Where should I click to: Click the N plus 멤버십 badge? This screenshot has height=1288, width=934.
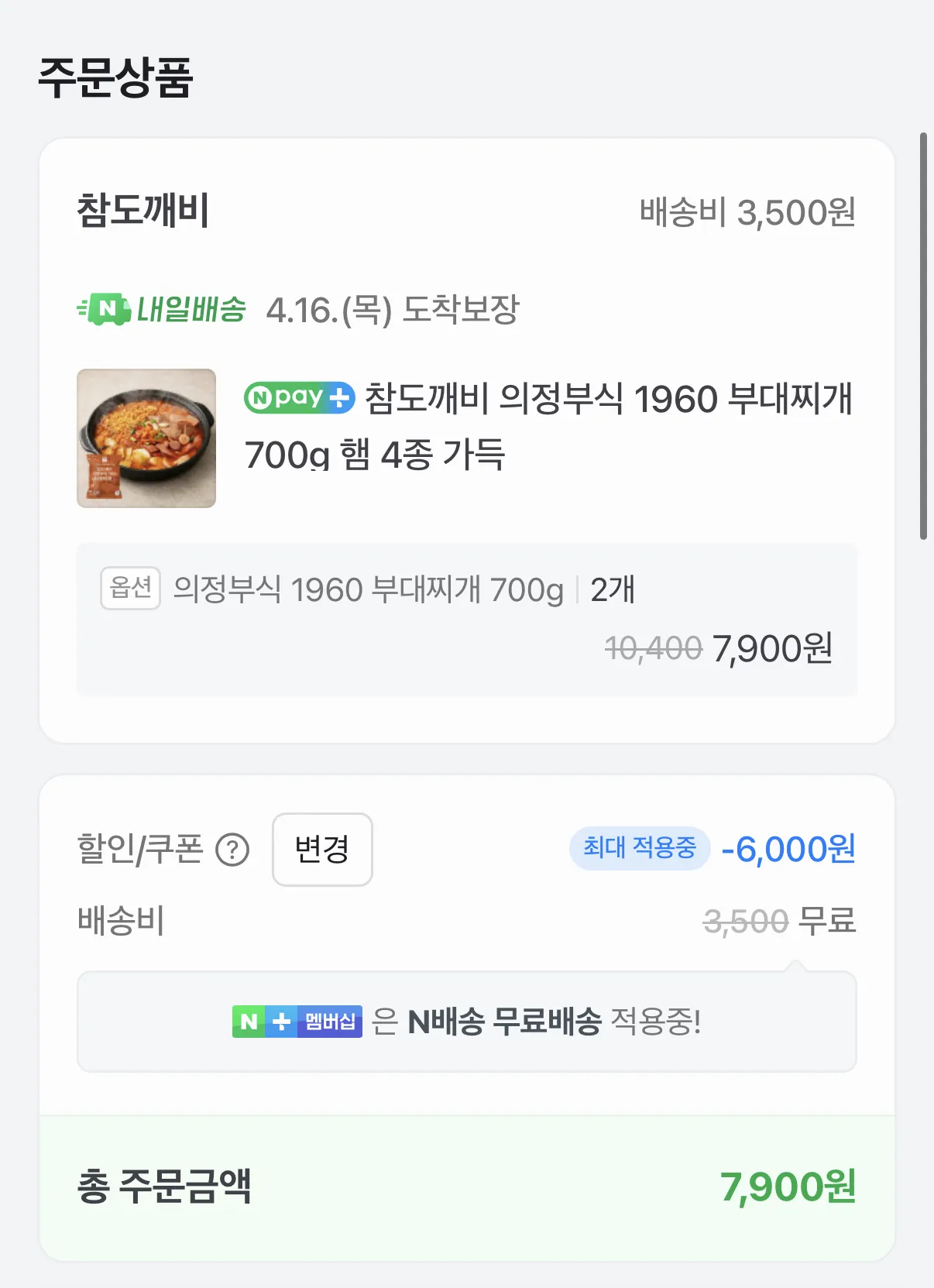click(297, 1022)
